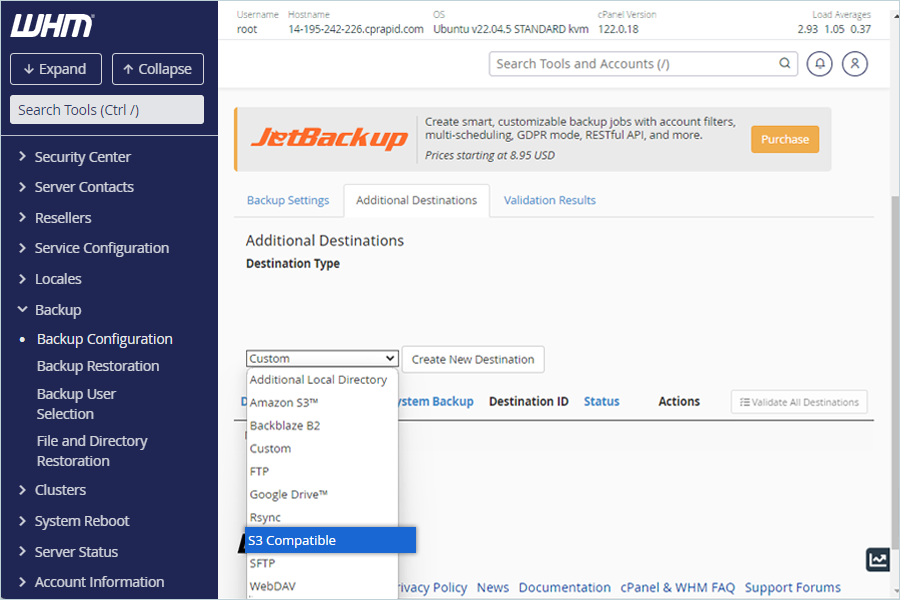Viewport: 900px width, 600px height.
Task: Choose Additional Local Directory option
Action: coord(322,380)
